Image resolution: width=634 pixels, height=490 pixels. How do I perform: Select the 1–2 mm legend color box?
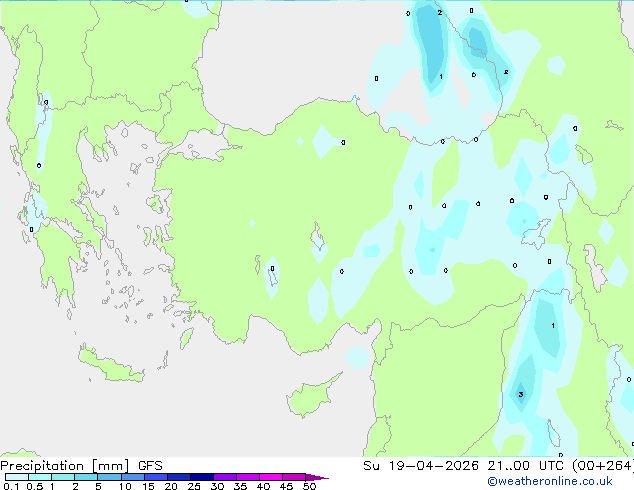63,477
